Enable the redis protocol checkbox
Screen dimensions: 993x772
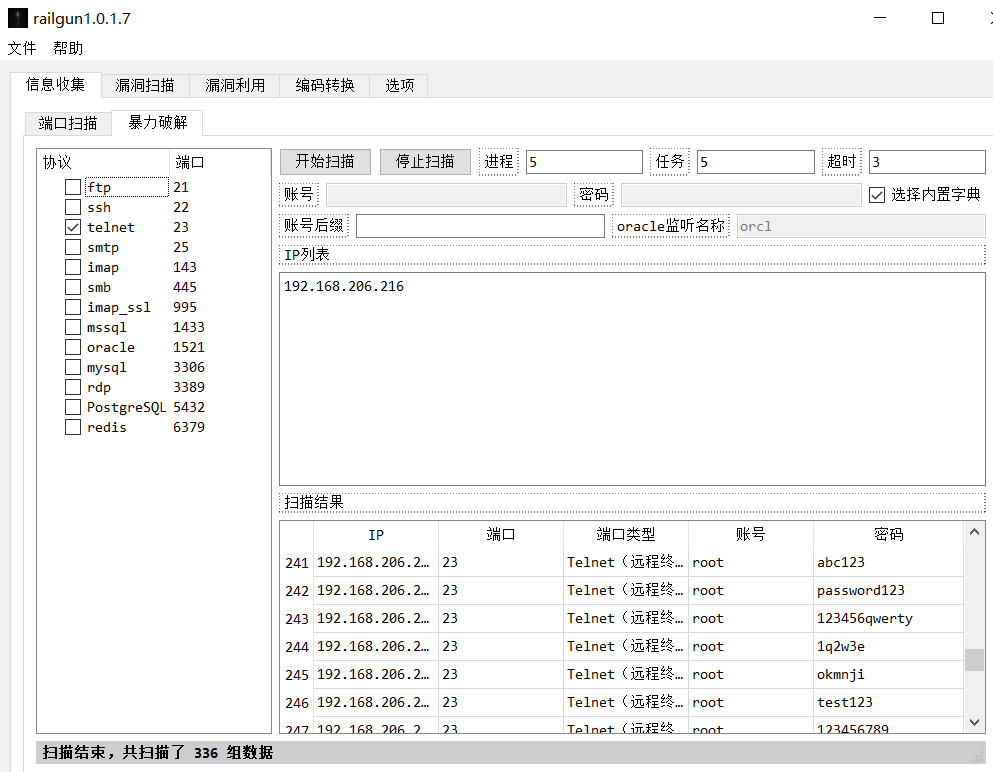73,427
